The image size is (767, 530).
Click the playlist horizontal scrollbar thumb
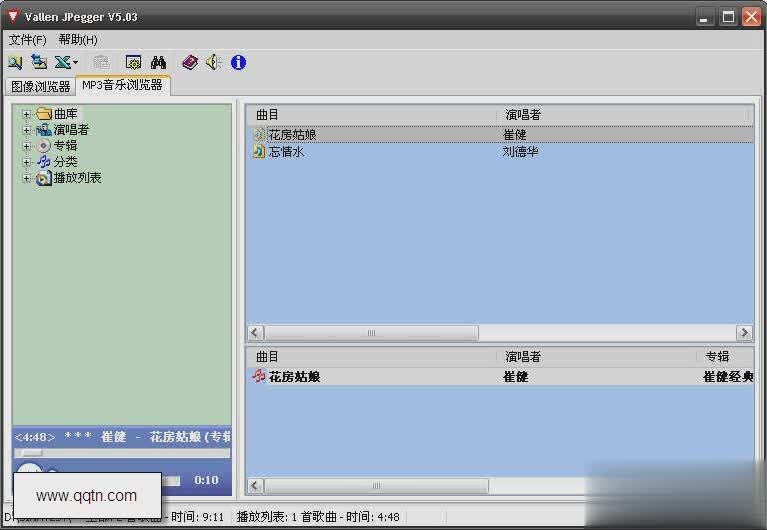coord(376,485)
